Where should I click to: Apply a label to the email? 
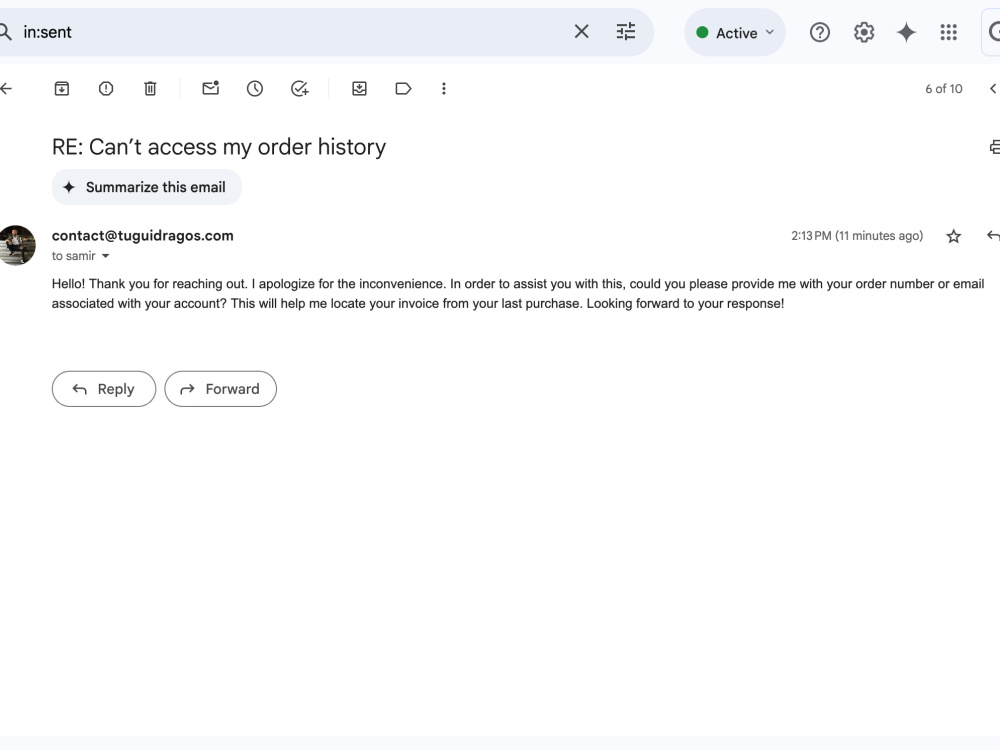click(403, 88)
